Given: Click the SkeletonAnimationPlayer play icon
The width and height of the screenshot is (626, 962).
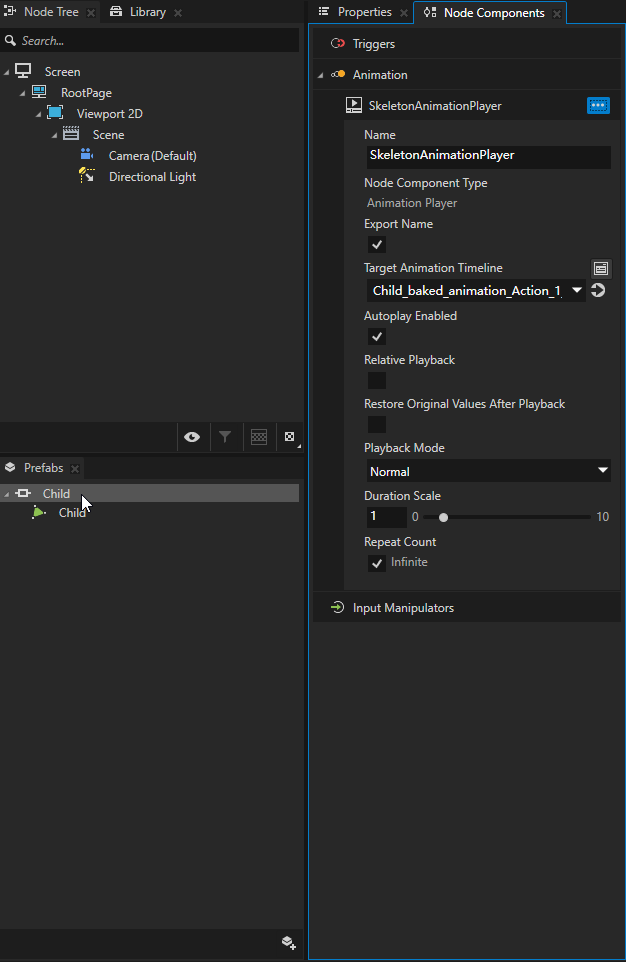Looking at the screenshot, I should point(354,105).
